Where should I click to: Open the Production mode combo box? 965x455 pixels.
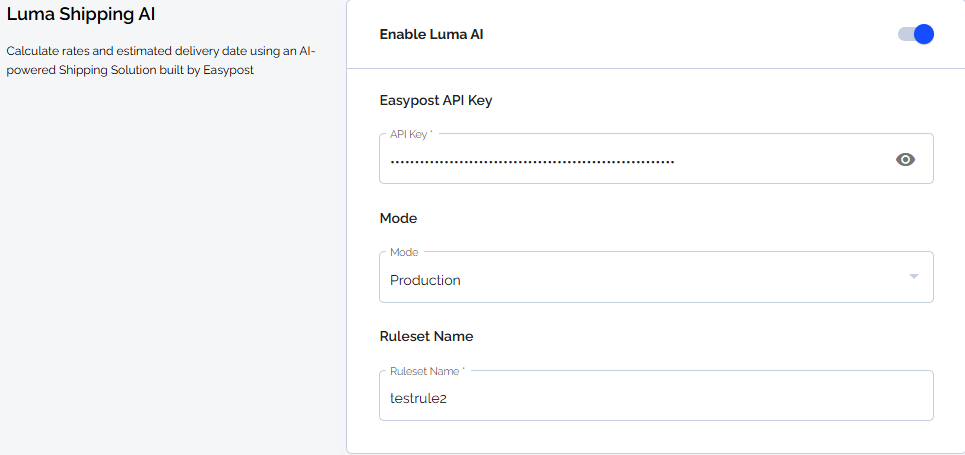pyautogui.click(x=656, y=277)
